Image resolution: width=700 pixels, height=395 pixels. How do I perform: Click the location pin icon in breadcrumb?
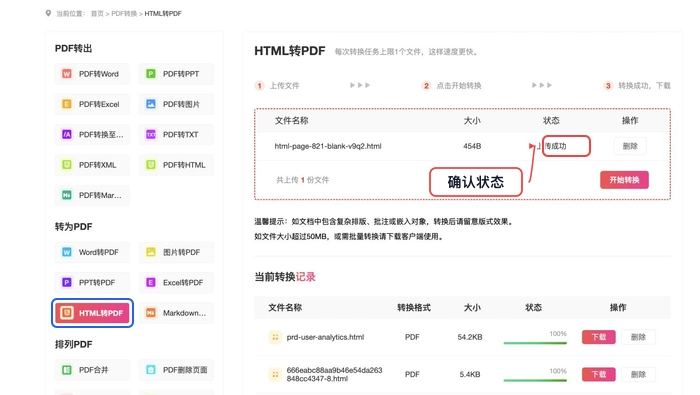(x=48, y=13)
